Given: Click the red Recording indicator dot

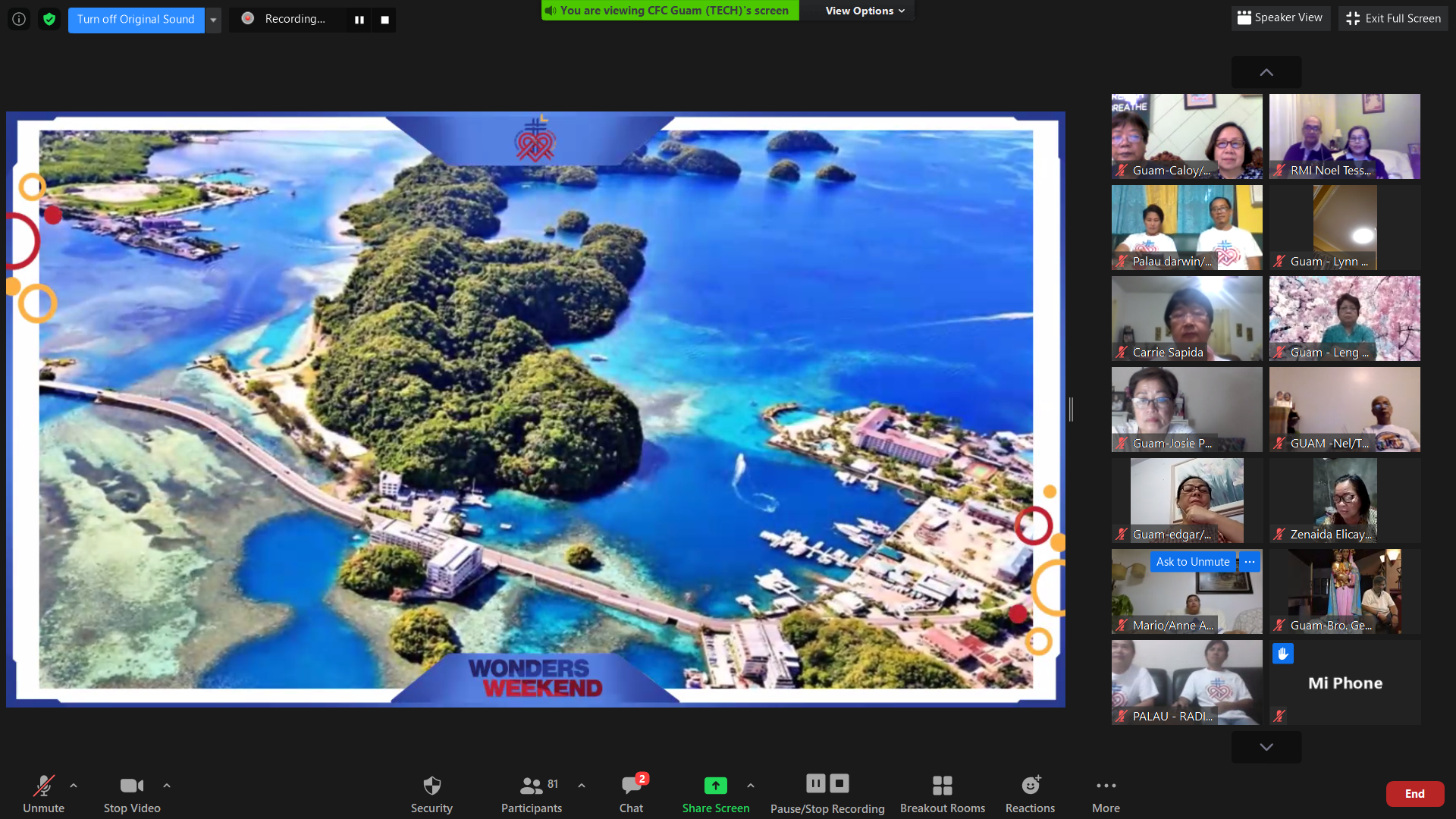Looking at the screenshot, I should (247, 18).
